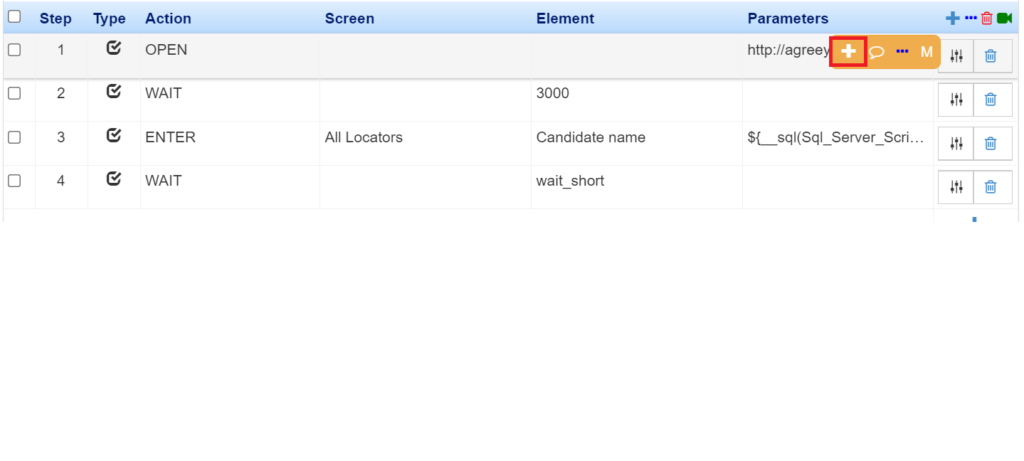Open settings sliders for step 2
Viewport: 1024px width, 461px height.
956,99
